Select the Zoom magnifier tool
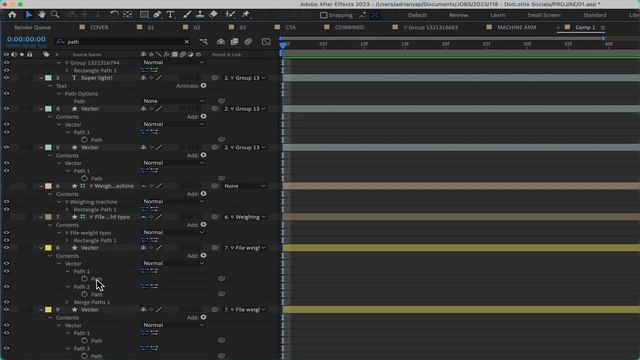Viewport: 640px width, 360px height. coord(55,15)
